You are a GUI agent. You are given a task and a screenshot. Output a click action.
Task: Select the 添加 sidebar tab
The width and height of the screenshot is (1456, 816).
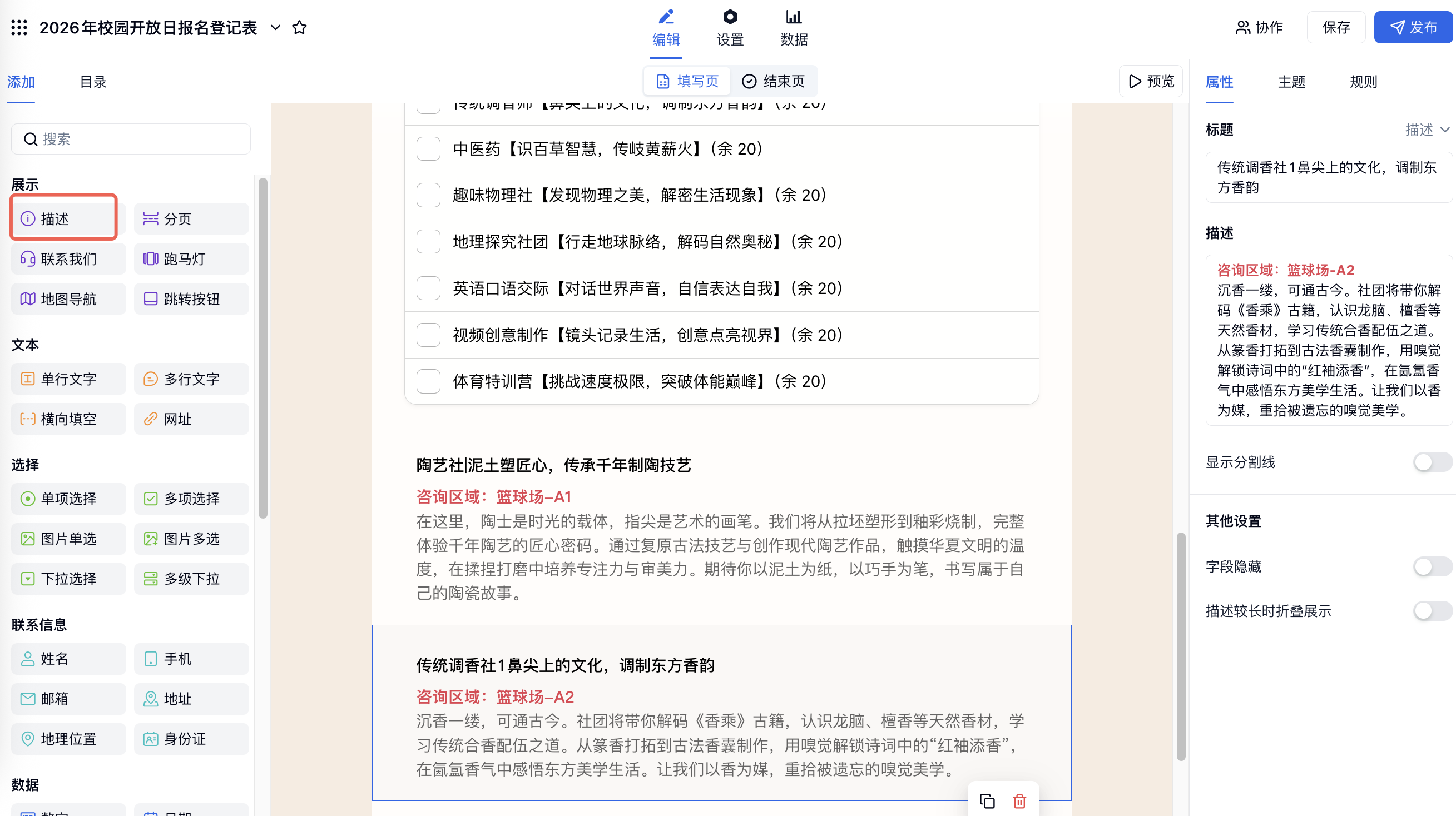pos(21,82)
